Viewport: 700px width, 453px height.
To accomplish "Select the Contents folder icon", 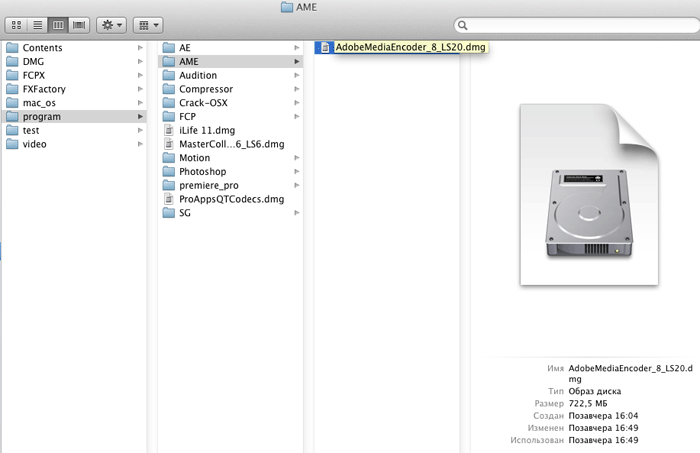I will coord(12,48).
